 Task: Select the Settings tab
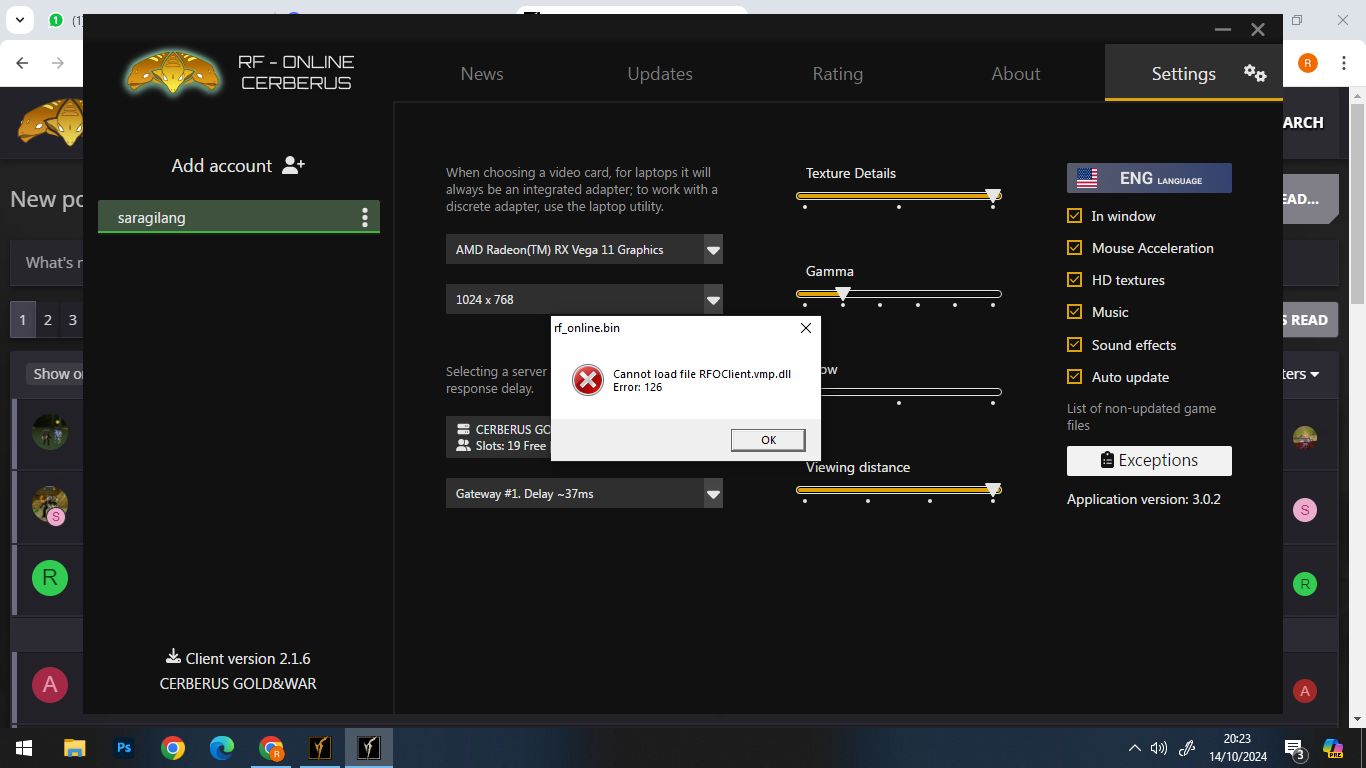1193,73
